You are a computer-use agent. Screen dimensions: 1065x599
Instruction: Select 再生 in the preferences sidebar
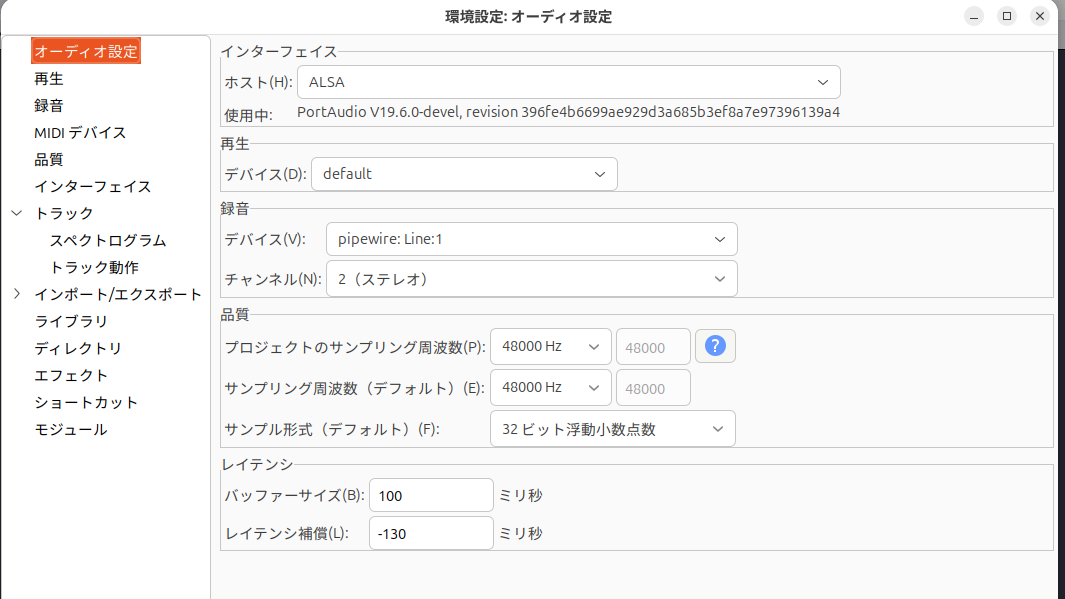(49, 79)
